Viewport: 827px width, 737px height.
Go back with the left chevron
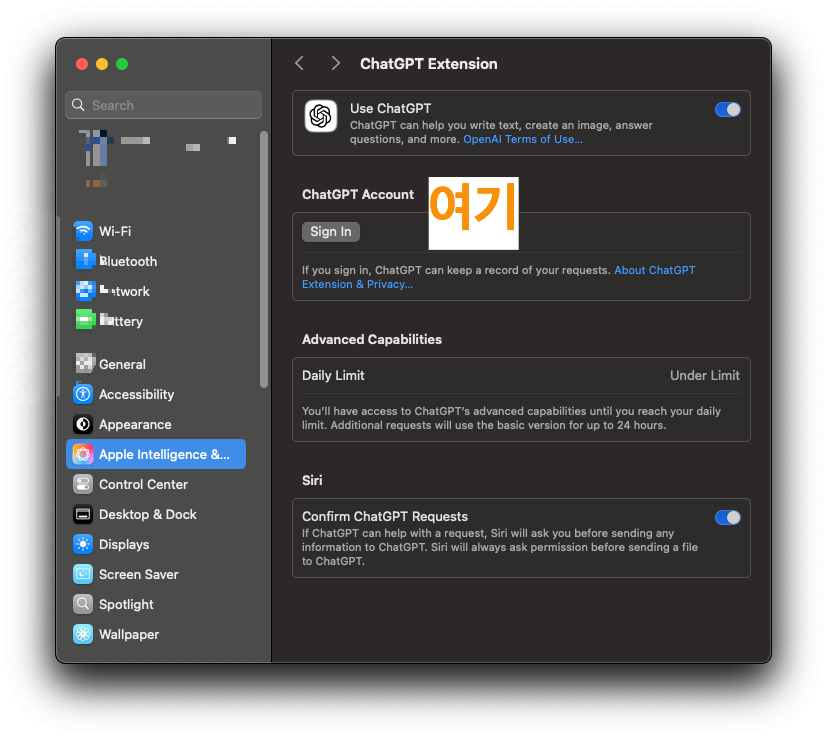click(300, 64)
